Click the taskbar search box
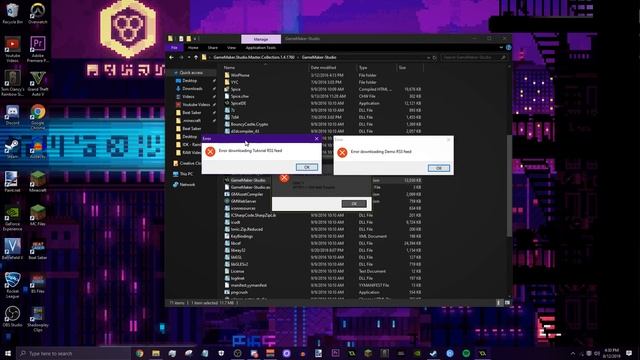The width and height of the screenshot is (640, 360). (74, 353)
